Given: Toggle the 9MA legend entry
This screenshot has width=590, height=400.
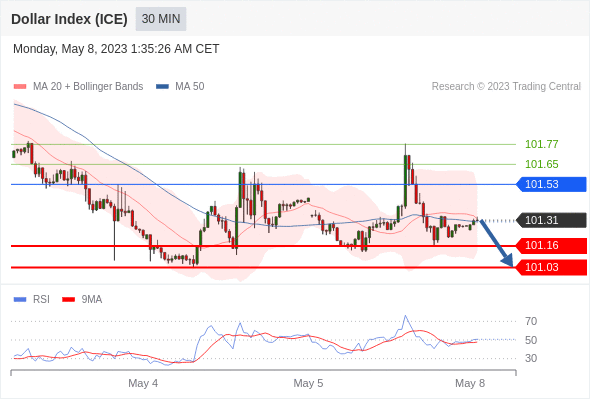Looking at the screenshot, I should pos(82,300).
